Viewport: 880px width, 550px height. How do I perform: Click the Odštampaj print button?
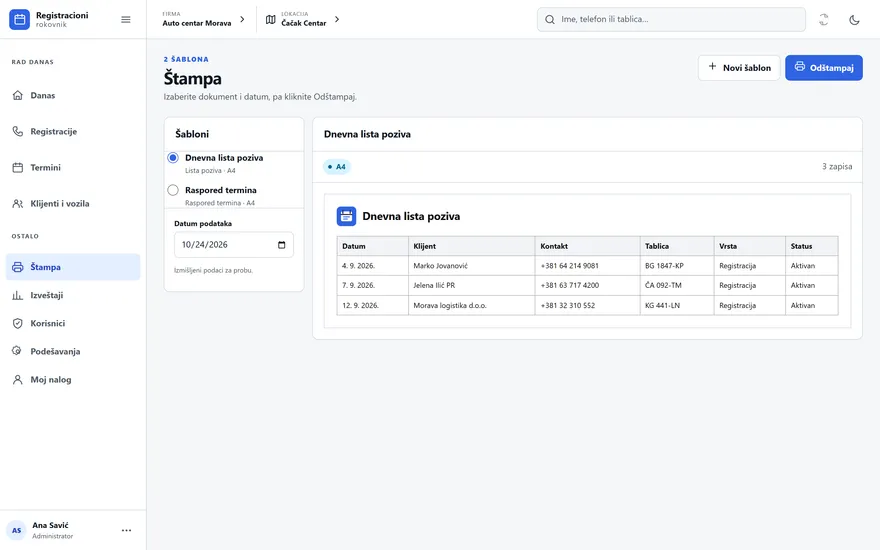pyautogui.click(x=824, y=68)
